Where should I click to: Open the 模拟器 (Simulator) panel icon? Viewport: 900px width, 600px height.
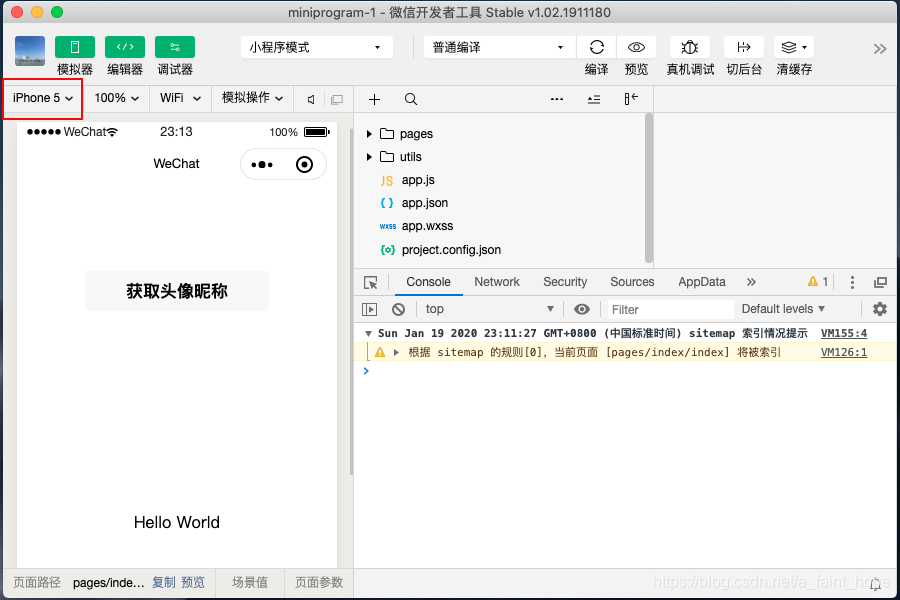(x=75, y=46)
